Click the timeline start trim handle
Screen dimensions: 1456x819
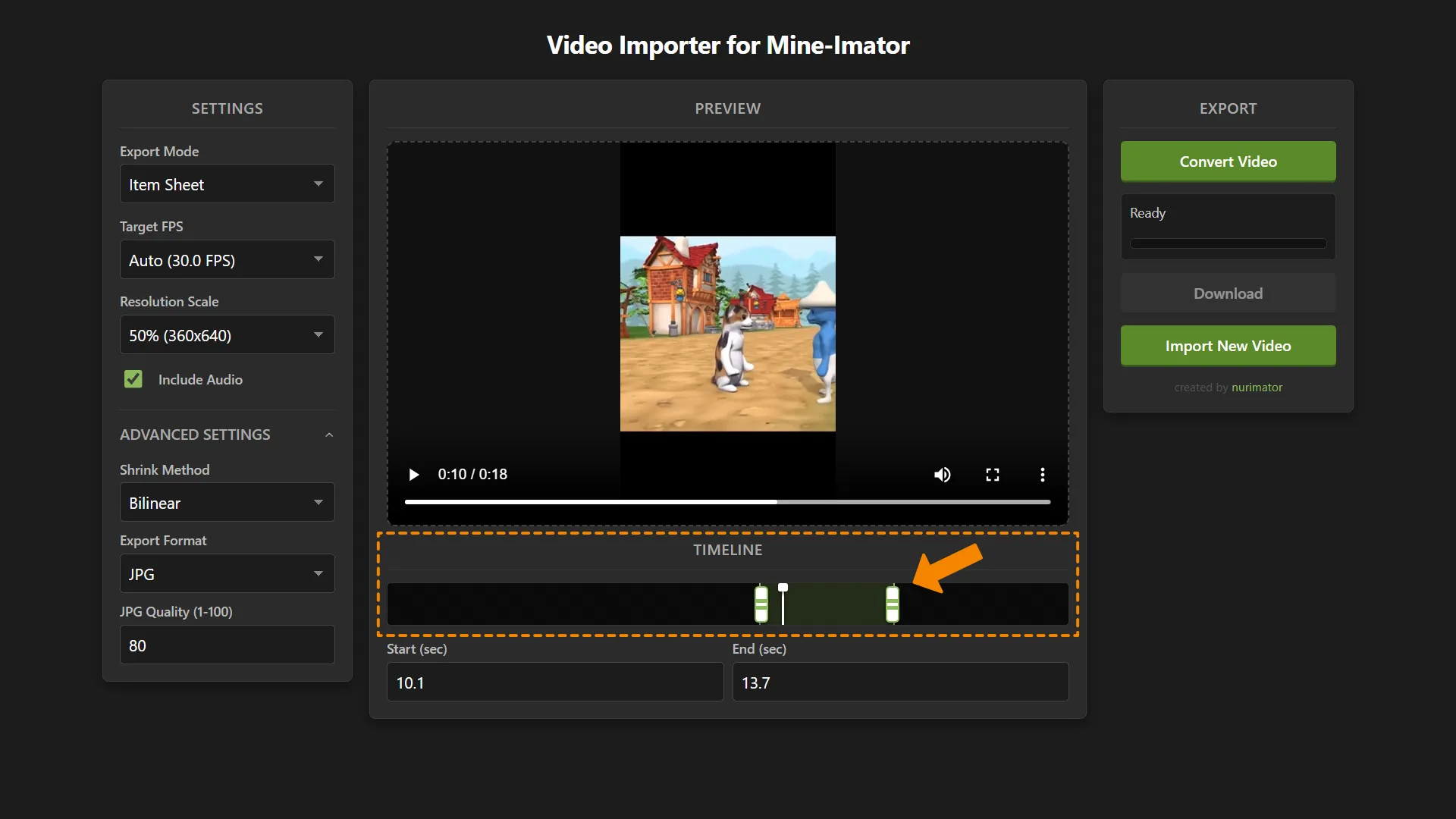click(761, 604)
